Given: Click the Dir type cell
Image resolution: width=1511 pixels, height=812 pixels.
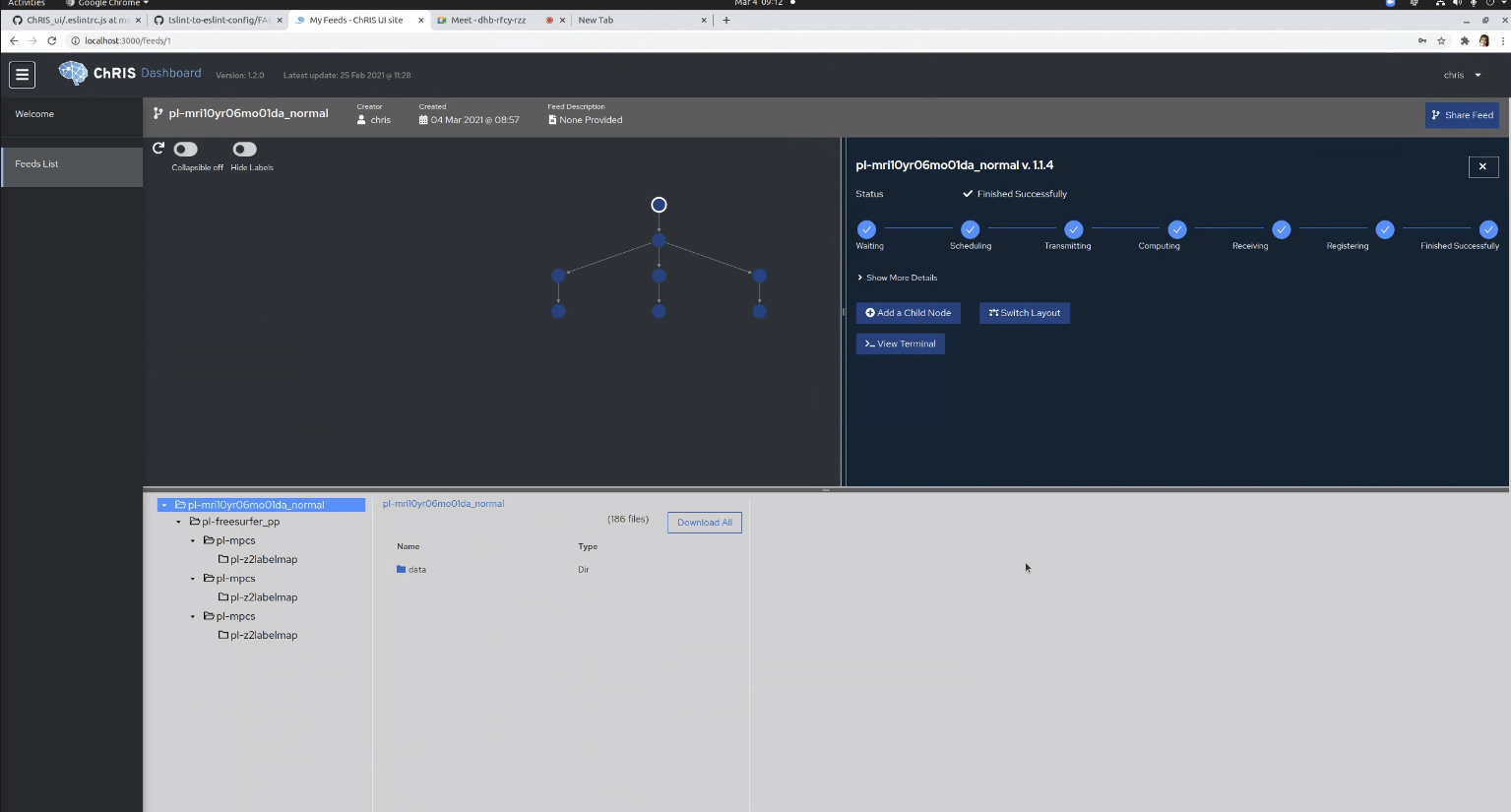Looking at the screenshot, I should click(584, 570).
